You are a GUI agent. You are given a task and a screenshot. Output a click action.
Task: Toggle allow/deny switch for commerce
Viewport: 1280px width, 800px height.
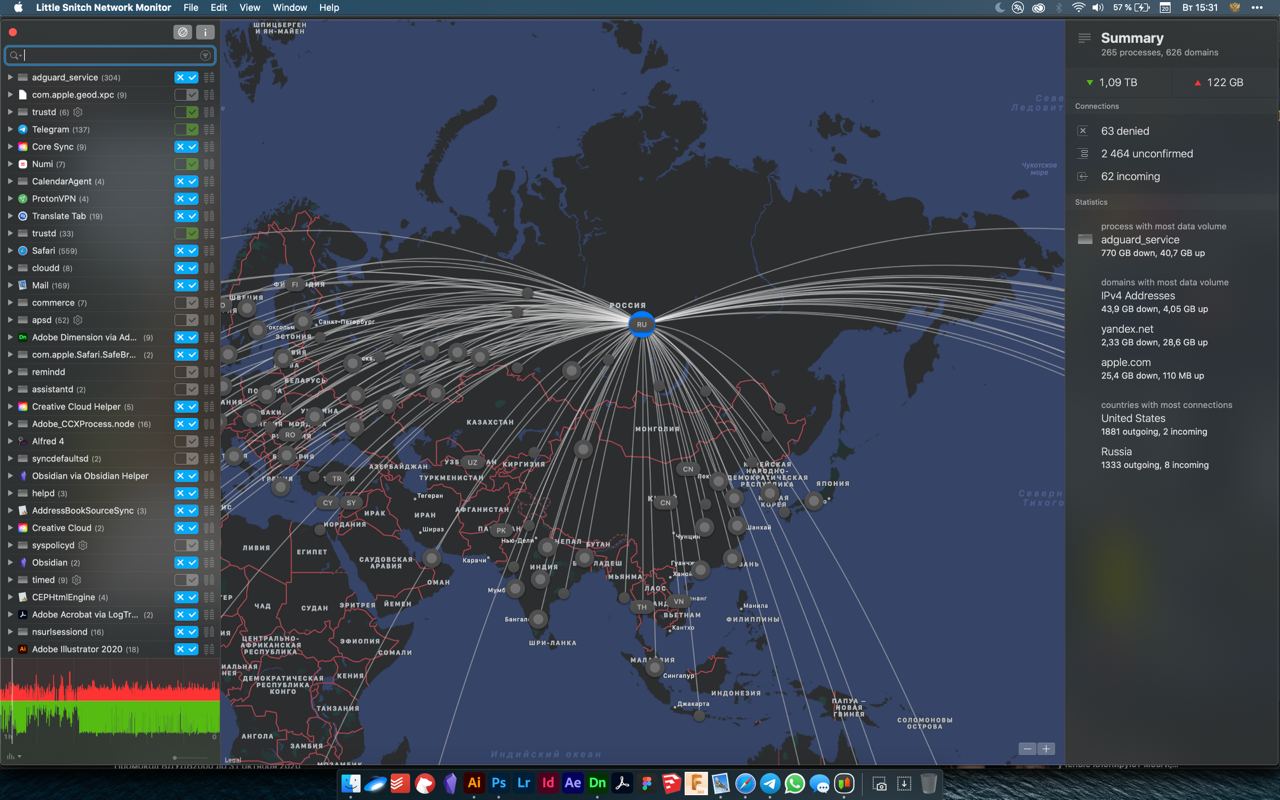pos(186,303)
